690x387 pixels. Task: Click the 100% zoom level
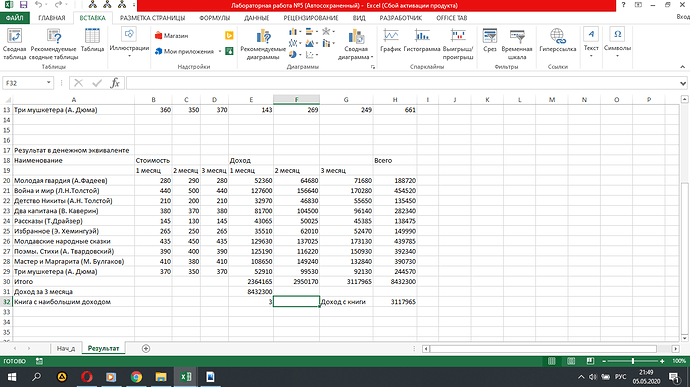point(679,361)
